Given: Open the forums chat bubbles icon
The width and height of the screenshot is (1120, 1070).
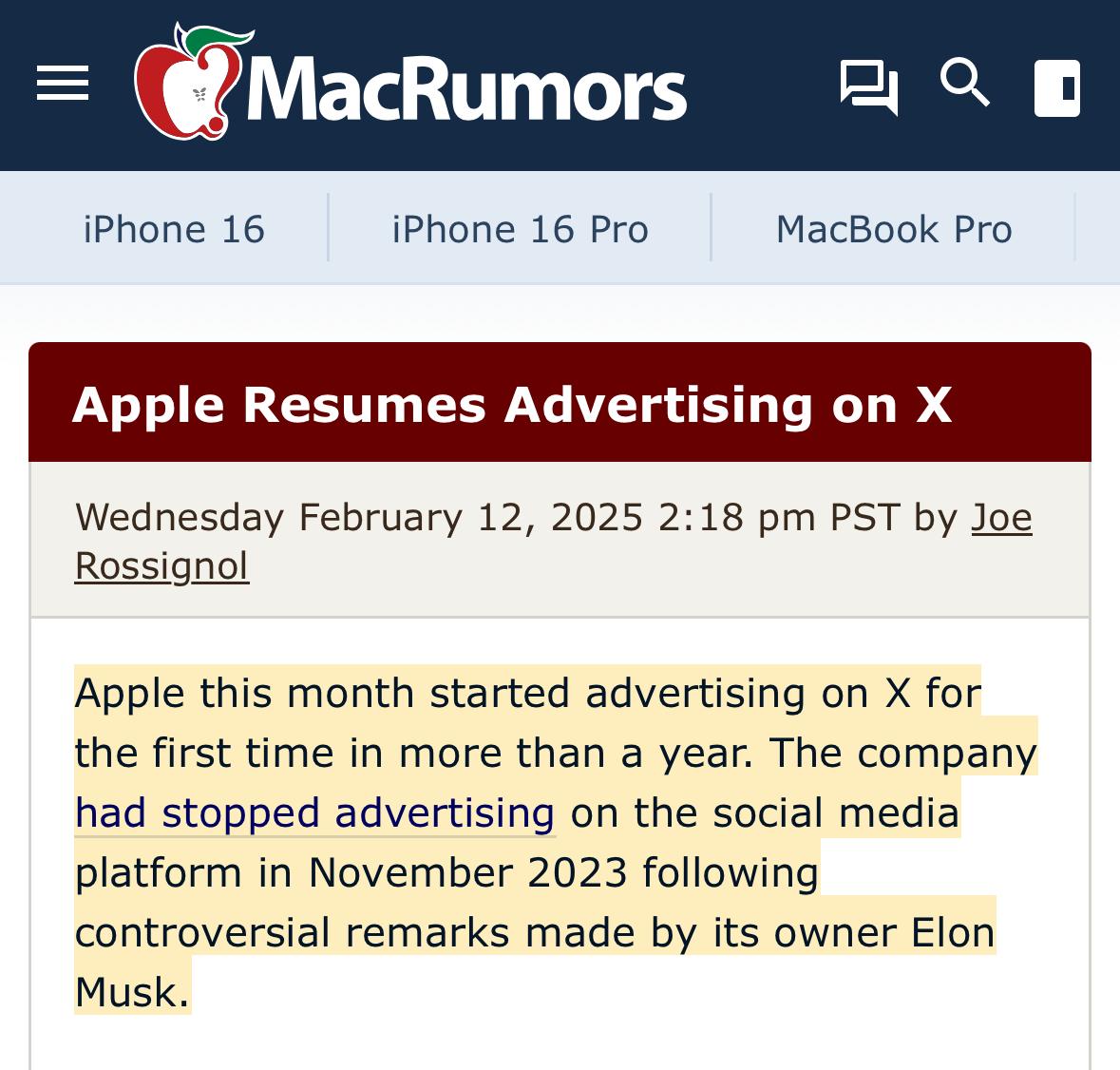Looking at the screenshot, I should [868, 86].
